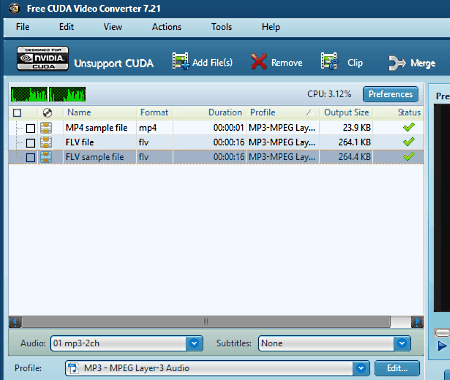Screen dimensions: 450x380
Task: Click the Add File(s) filmstrip icon
Action: click(180, 61)
